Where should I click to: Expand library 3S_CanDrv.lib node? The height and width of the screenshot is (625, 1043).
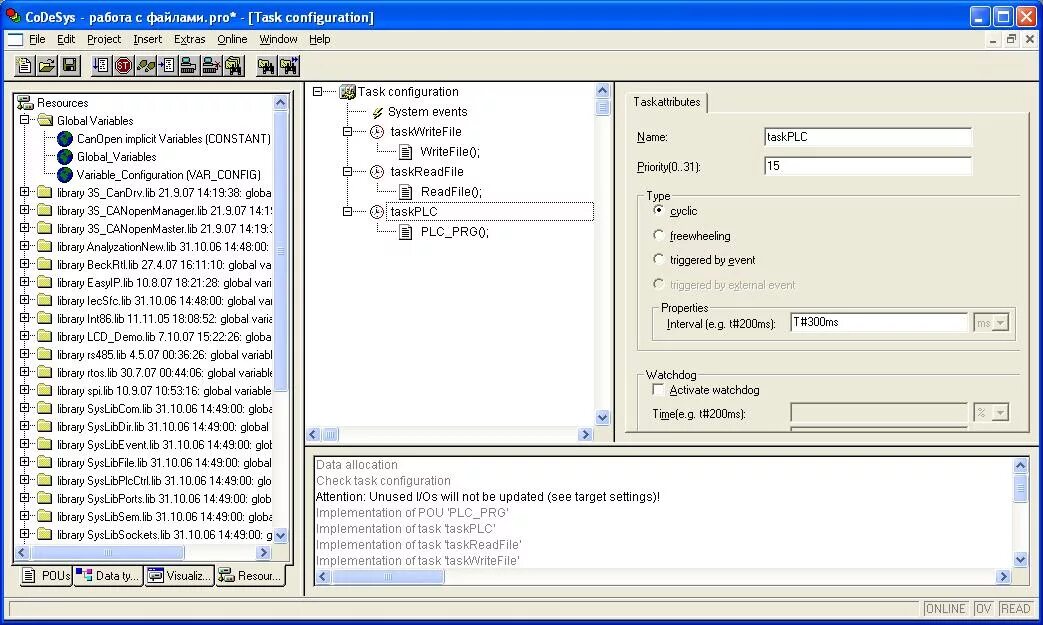25,192
